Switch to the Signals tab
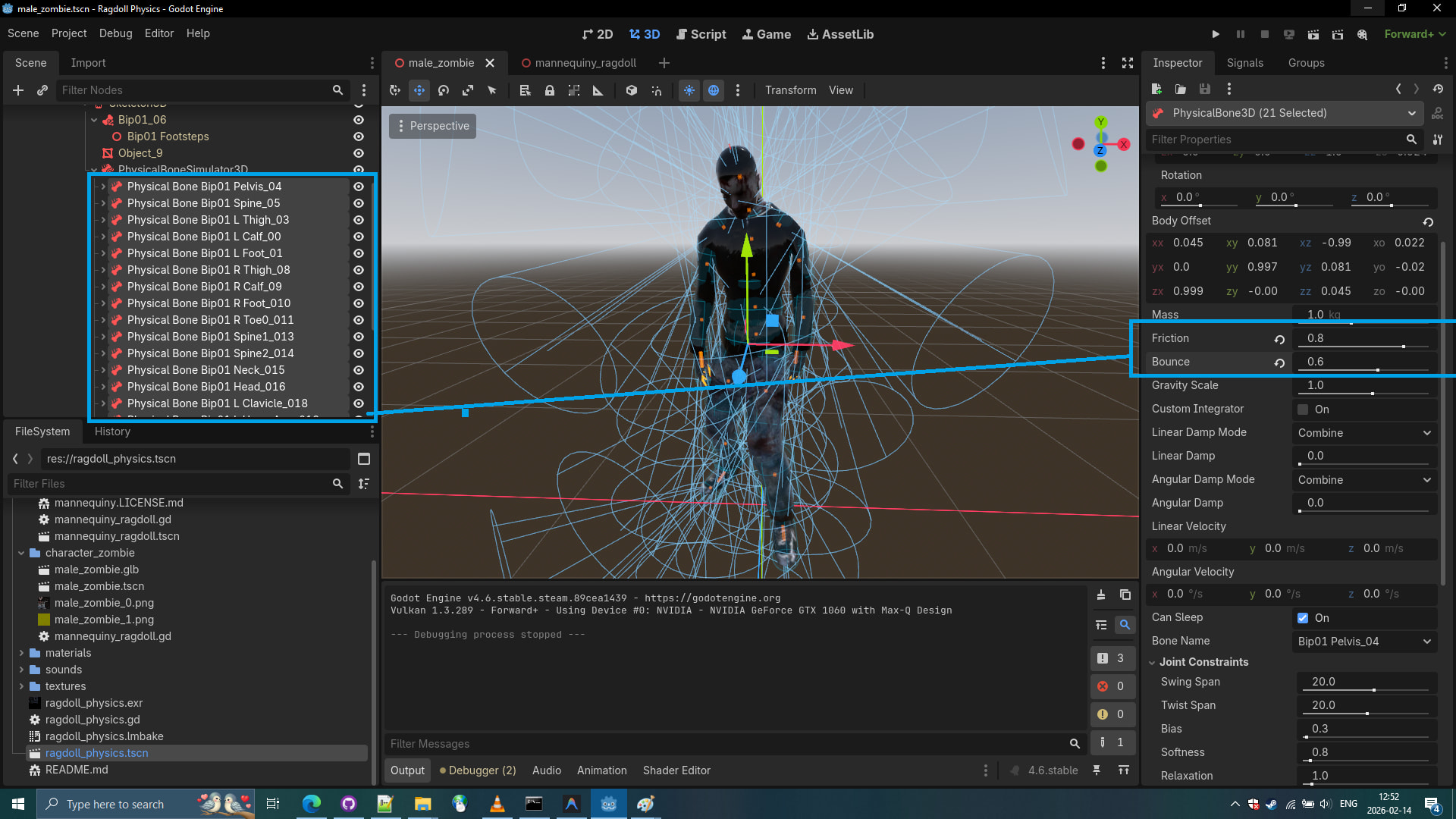Image resolution: width=1456 pixels, height=819 pixels. [1244, 63]
